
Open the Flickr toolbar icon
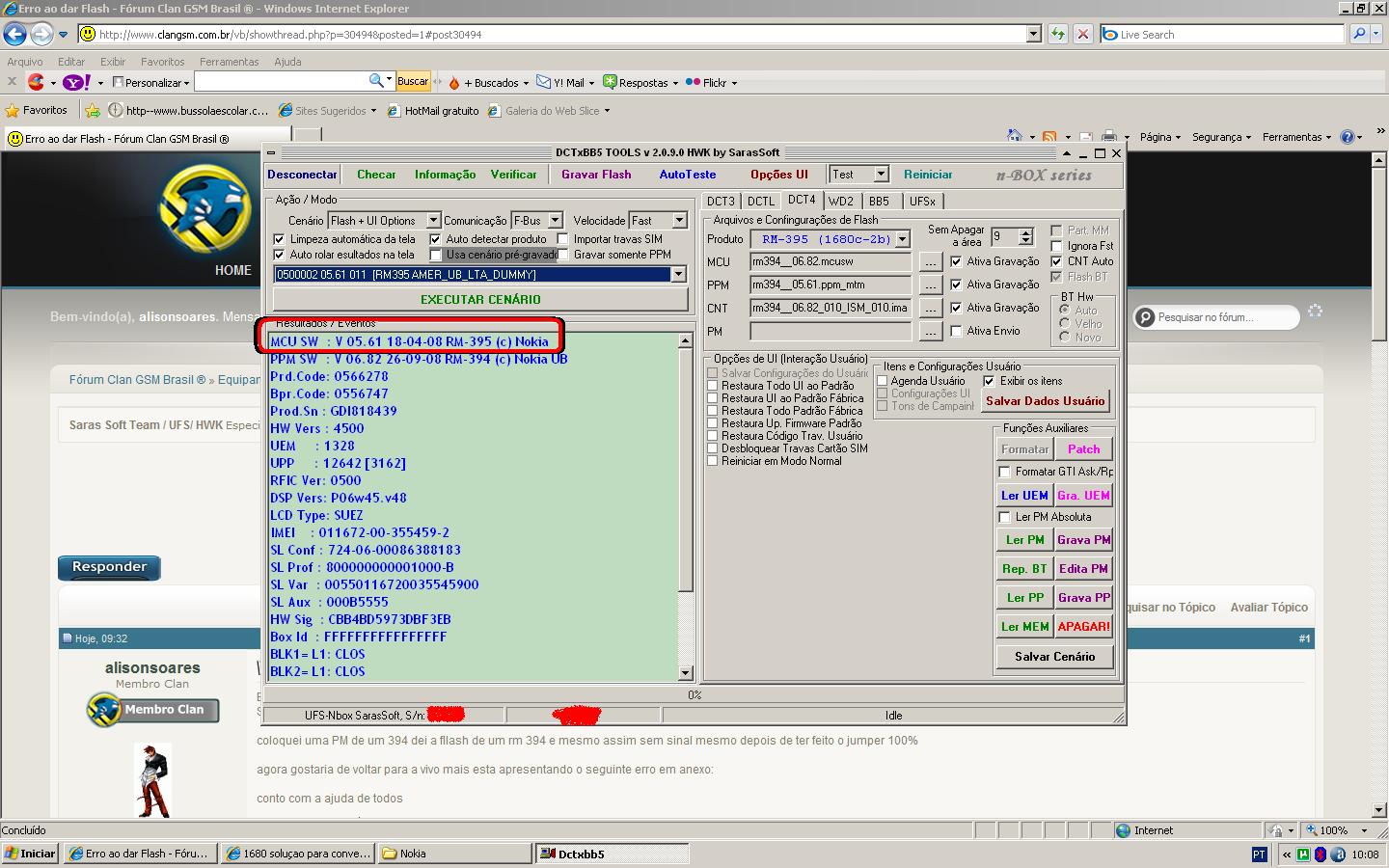pyautogui.click(x=693, y=82)
